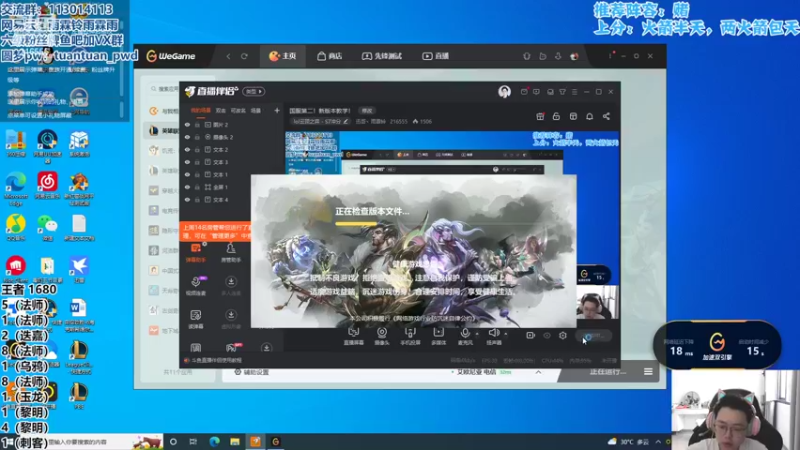Add a 多媒体 multimedia source
This screenshot has height=450, width=800.
click(x=438, y=336)
